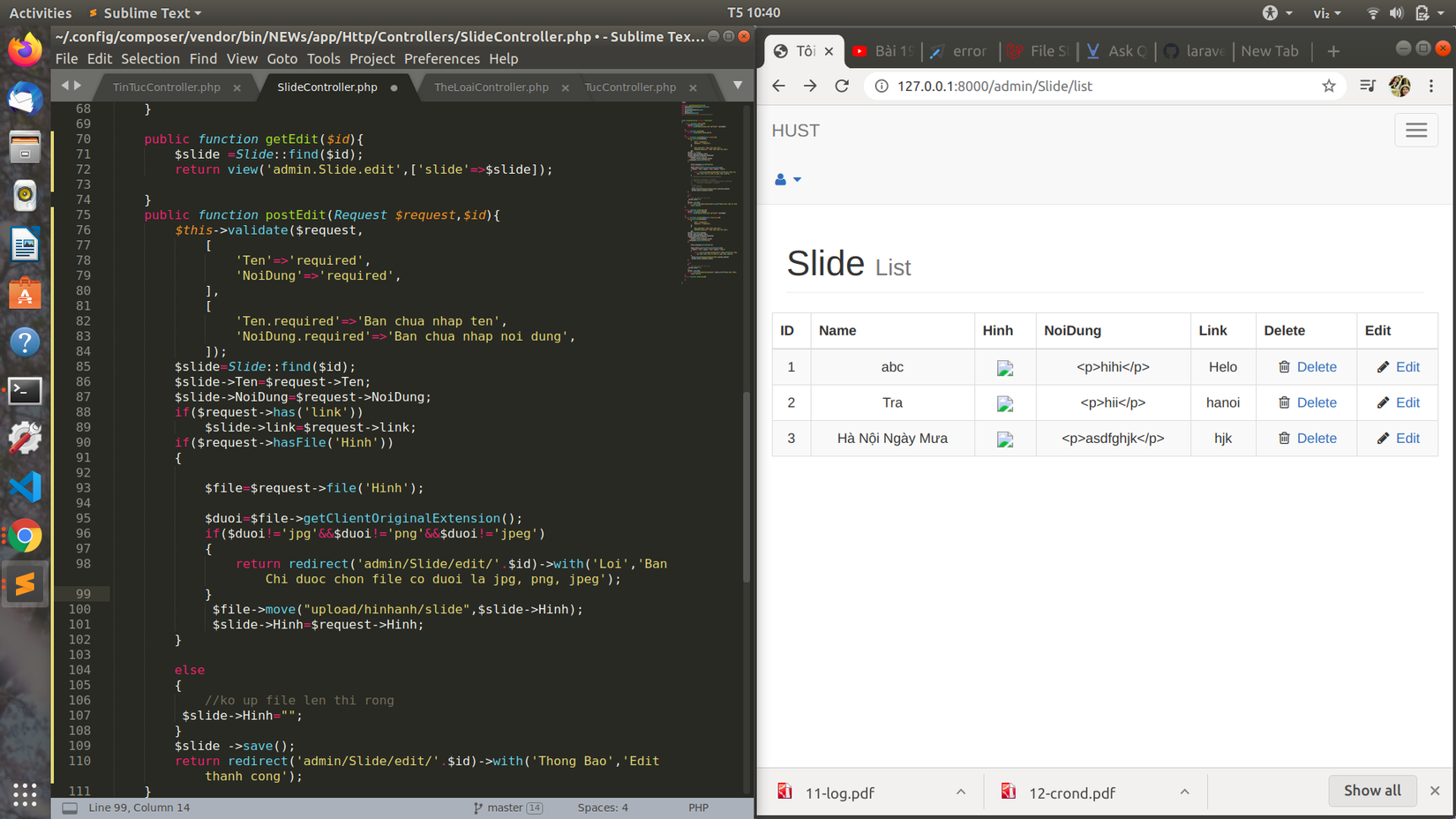The width and height of the screenshot is (1456, 819).
Task: Toggle the Sublime tab list dropdown arrow
Action: coord(738,86)
